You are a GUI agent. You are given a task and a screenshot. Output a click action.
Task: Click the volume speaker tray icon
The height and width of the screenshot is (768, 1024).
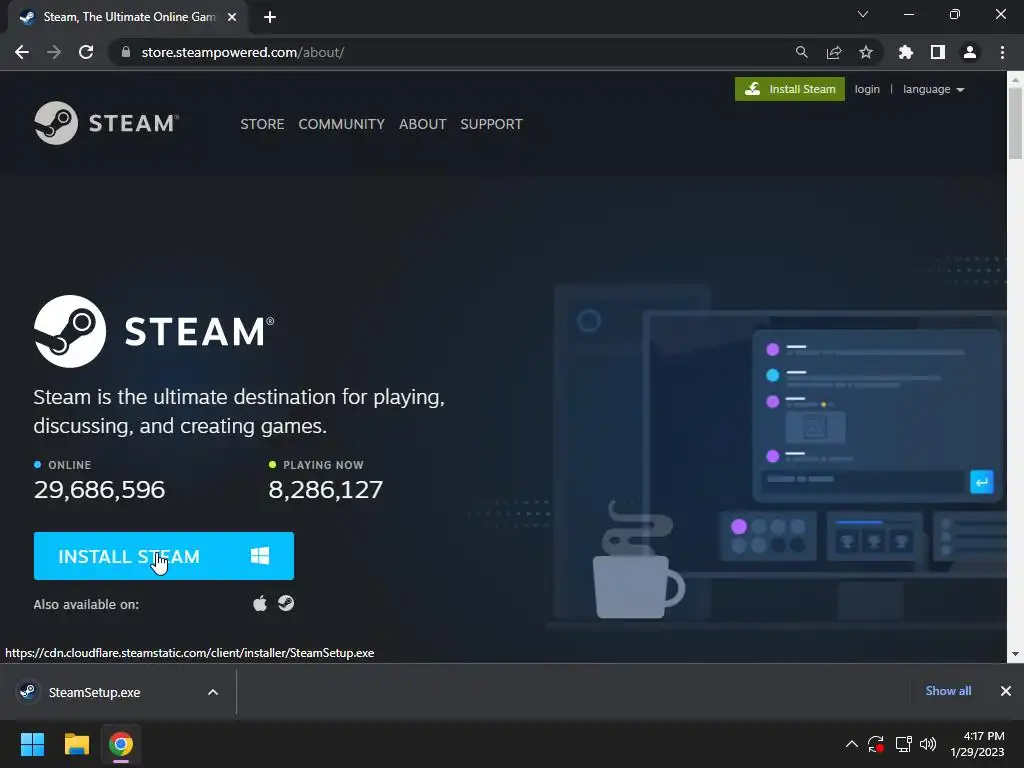coord(927,744)
